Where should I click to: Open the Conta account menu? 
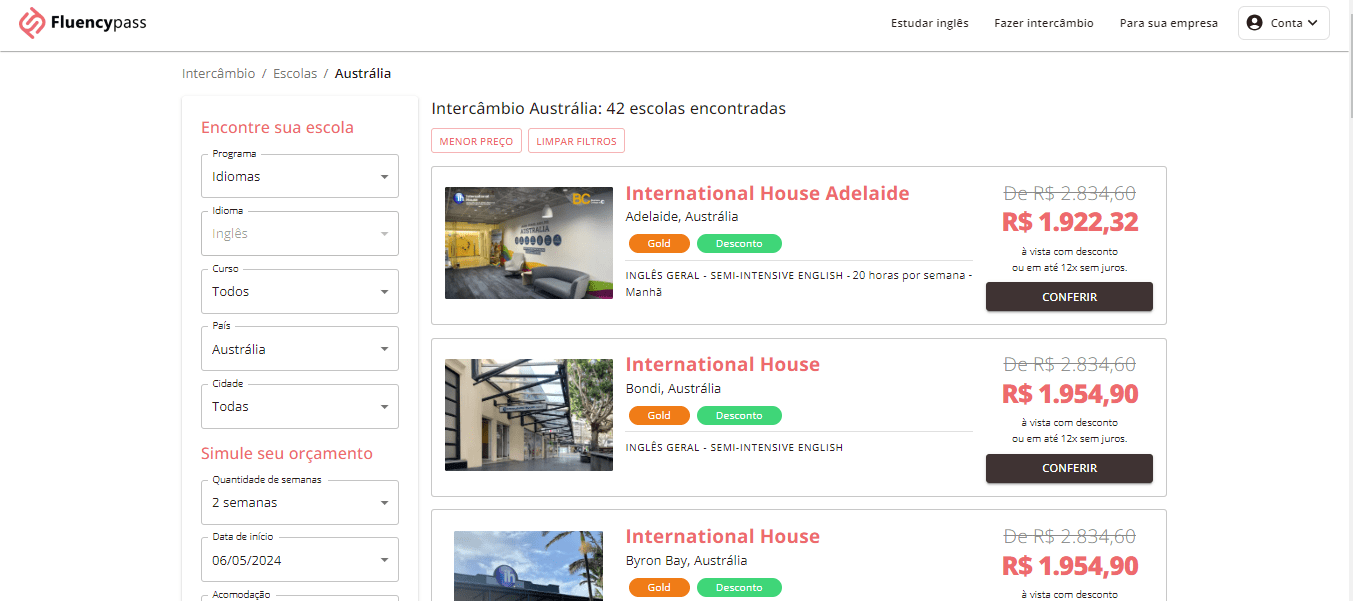[1283, 23]
